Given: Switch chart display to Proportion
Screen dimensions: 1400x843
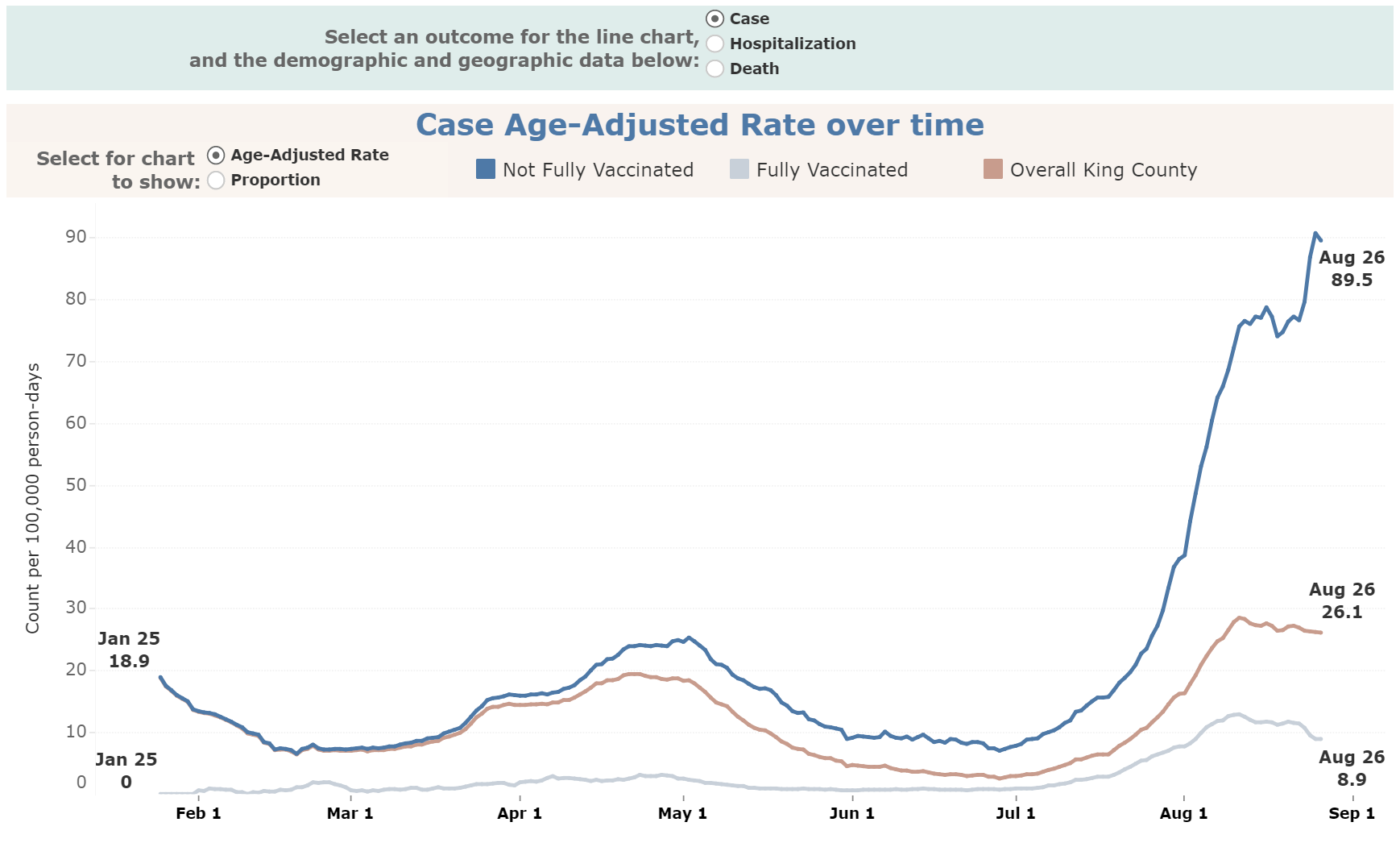Looking at the screenshot, I should (x=216, y=180).
